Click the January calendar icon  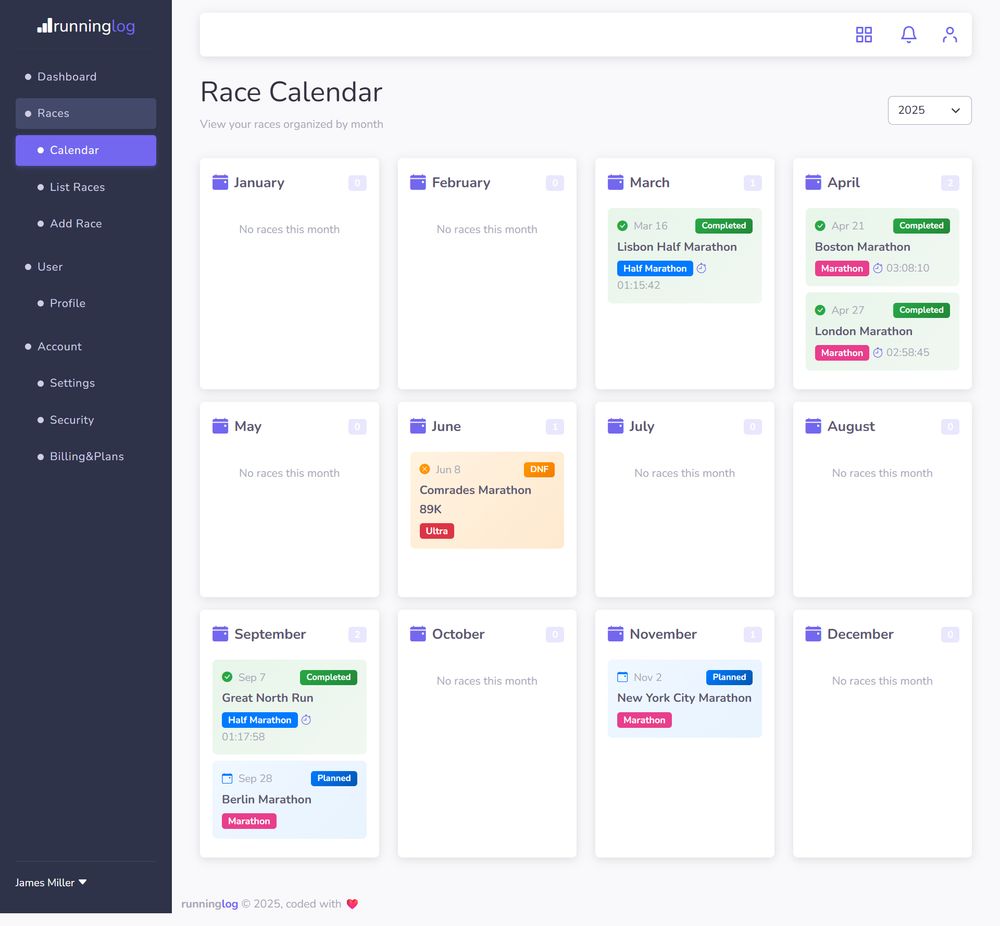220,182
